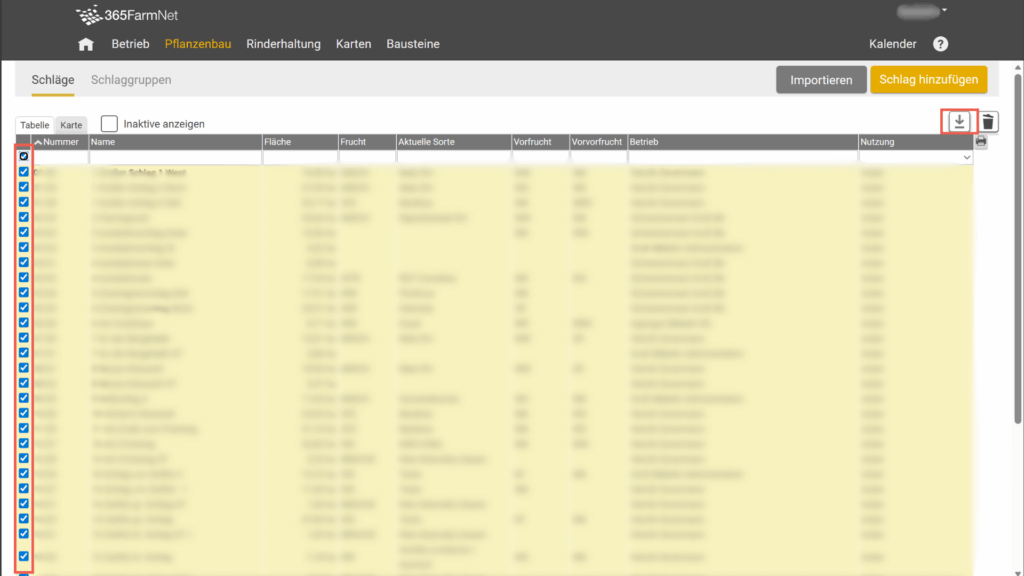
Task: Open help via the question mark icon
Action: 940,44
